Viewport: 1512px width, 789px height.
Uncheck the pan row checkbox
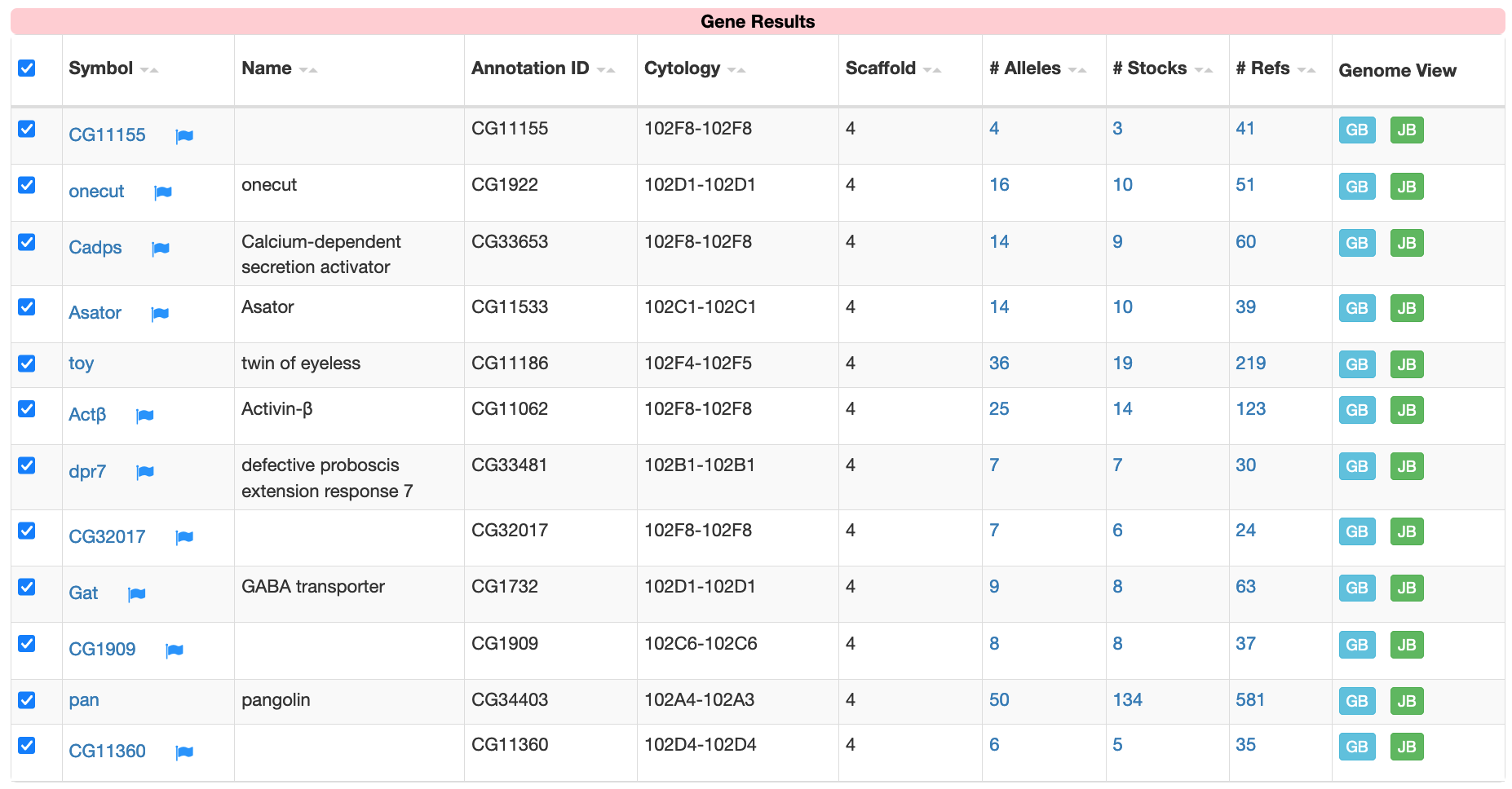27,700
